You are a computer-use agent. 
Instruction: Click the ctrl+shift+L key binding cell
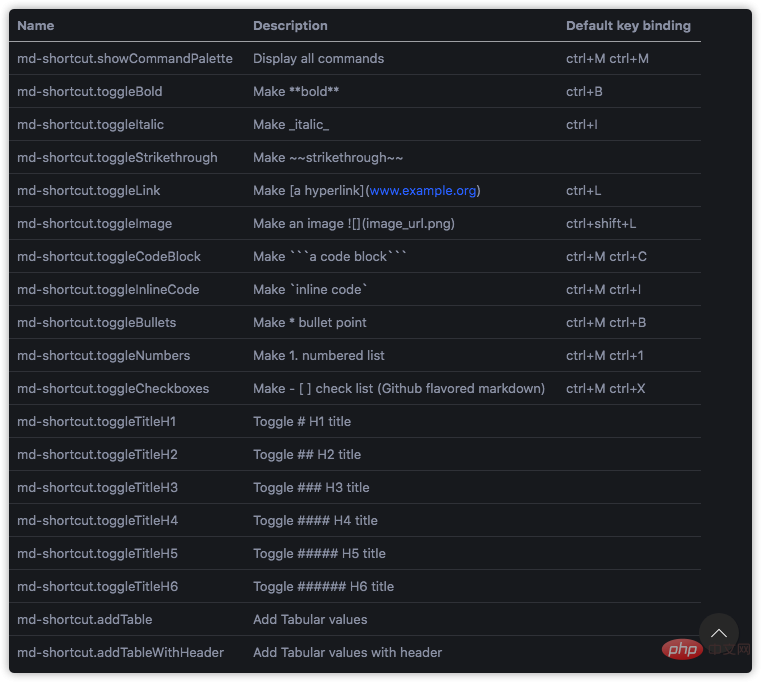pyautogui.click(x=601, y=224)
